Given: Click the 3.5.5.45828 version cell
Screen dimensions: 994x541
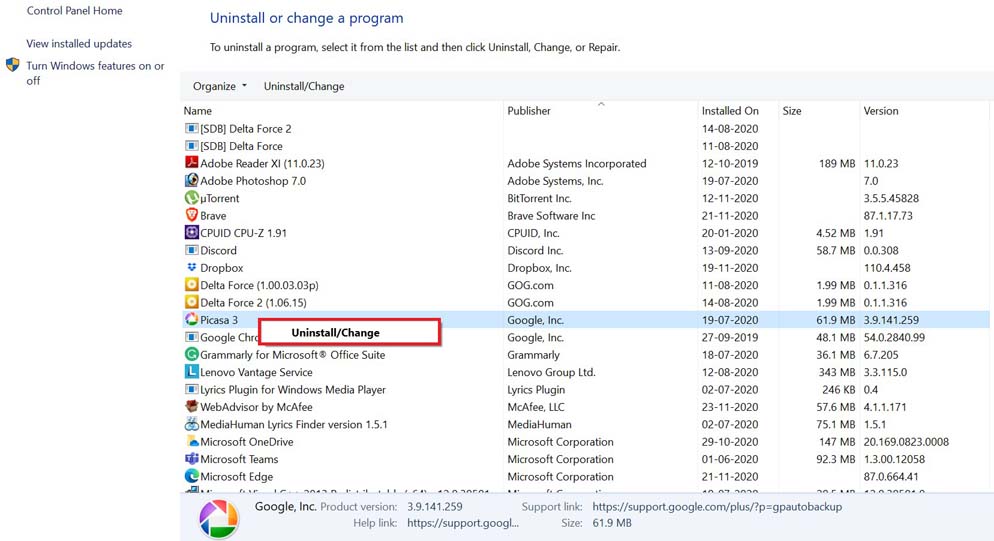Looking at the screenshot, I should pos(891,198).
